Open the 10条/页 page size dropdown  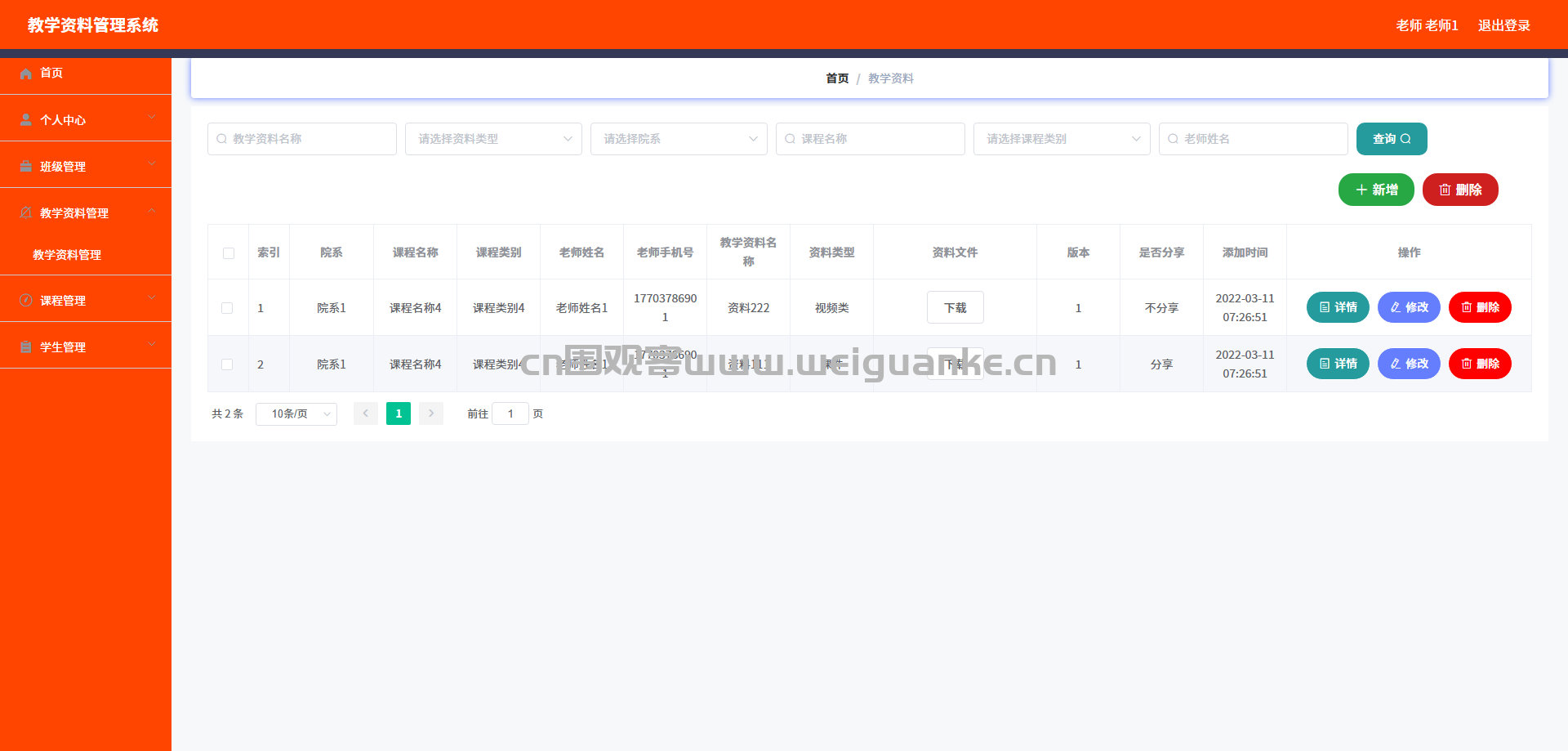click(x=296, y=413)
